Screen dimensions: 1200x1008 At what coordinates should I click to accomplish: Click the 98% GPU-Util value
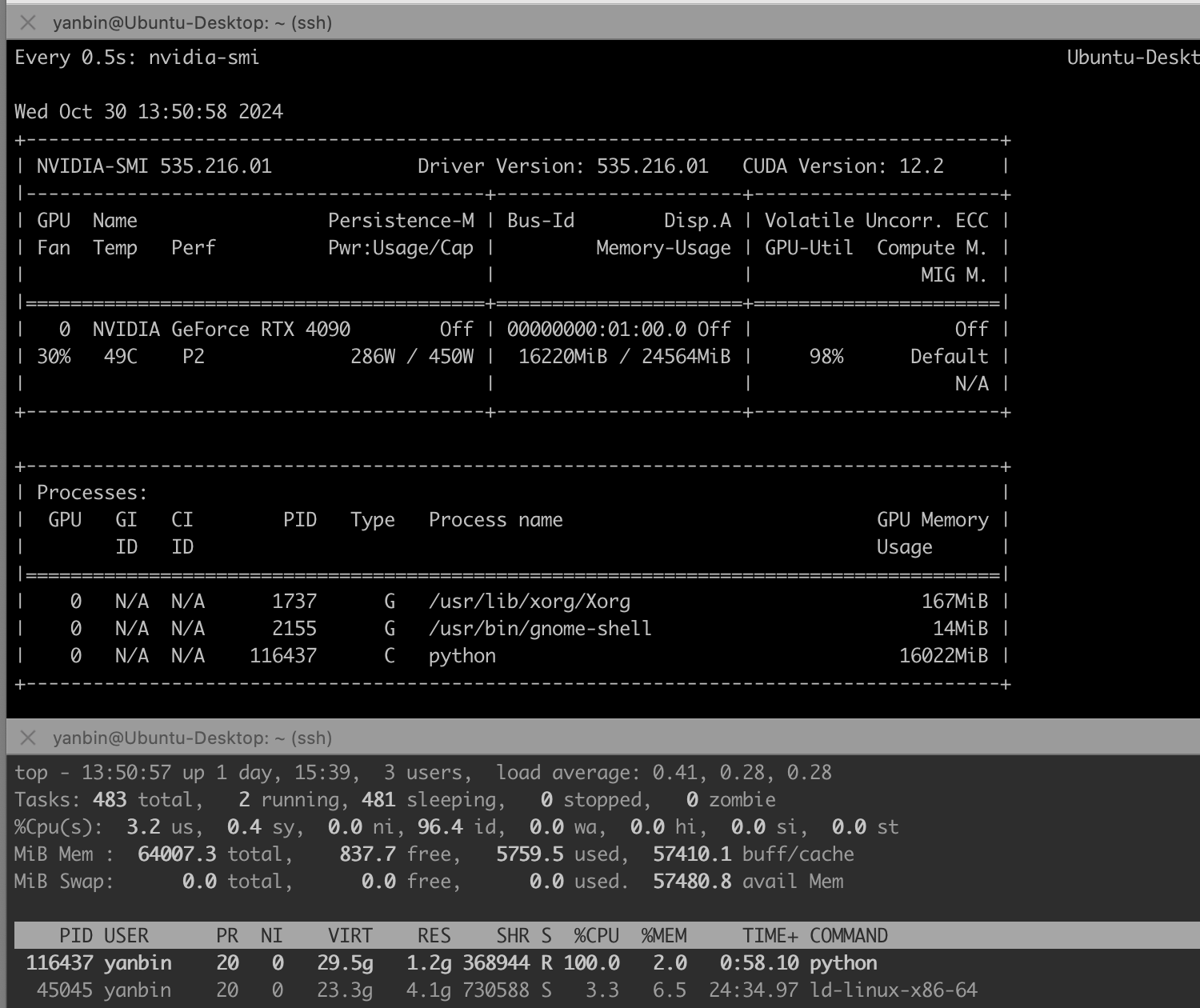point(826,357)
